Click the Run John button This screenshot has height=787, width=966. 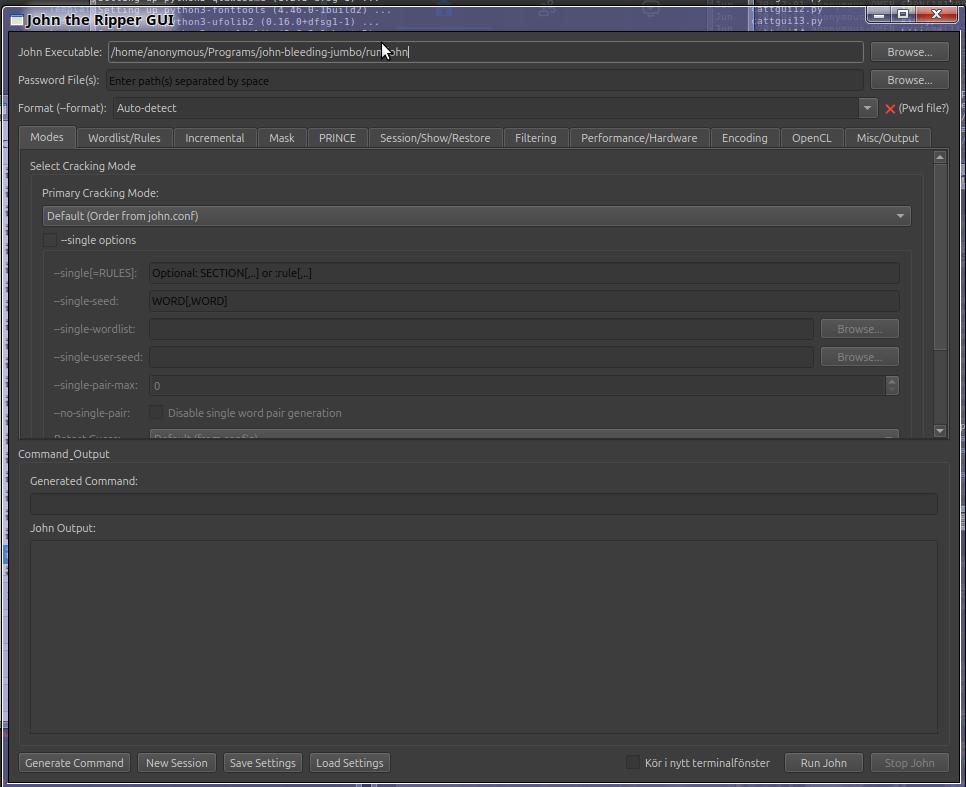(823, 763)
